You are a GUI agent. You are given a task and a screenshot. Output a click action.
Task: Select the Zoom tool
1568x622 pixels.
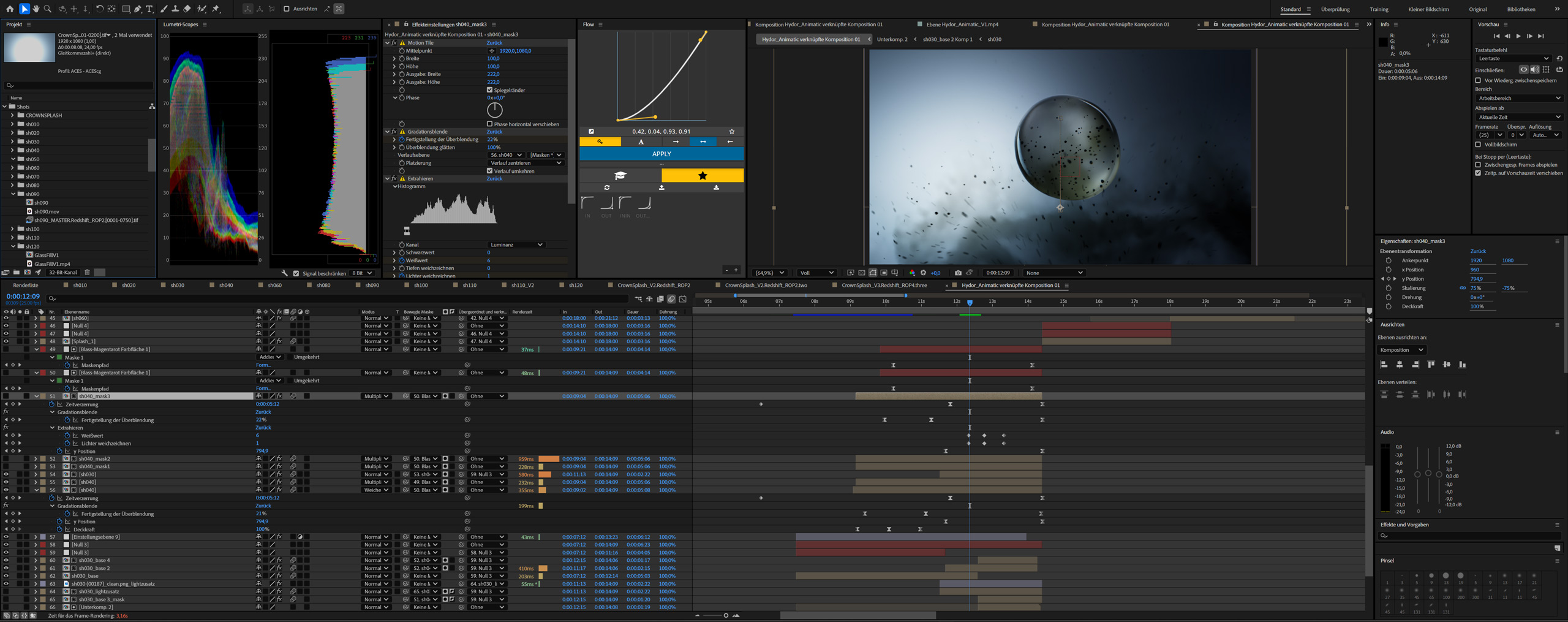(x=48, y=9)
